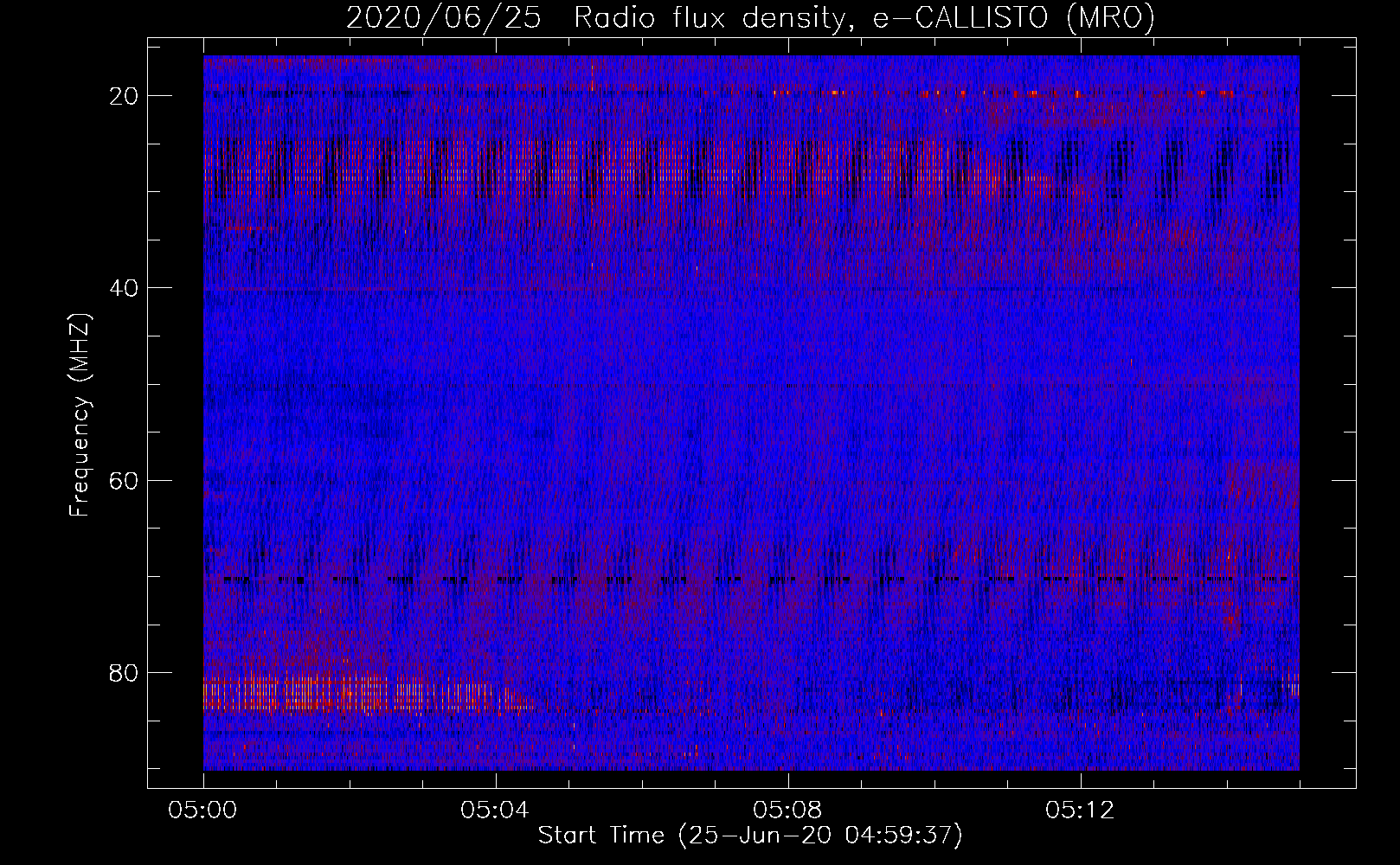Click the dashed black line near 70 MHz
This screenshot has width=1400, height=865.
click(755, 579)
